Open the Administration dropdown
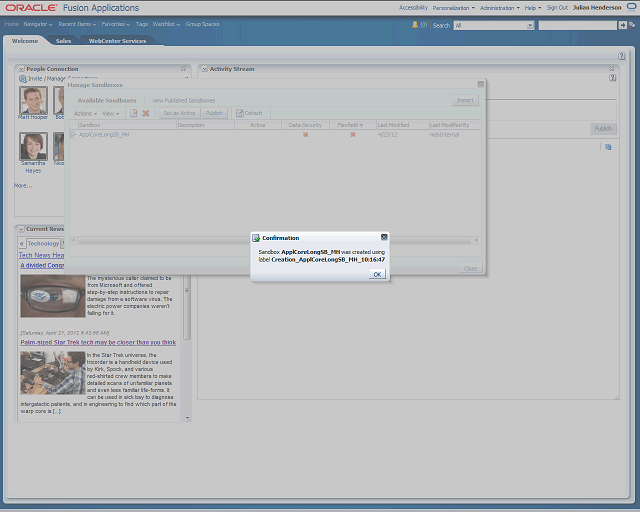Image resolution: width=640 pixels, height=512 pixels. [x=500, y=8]
